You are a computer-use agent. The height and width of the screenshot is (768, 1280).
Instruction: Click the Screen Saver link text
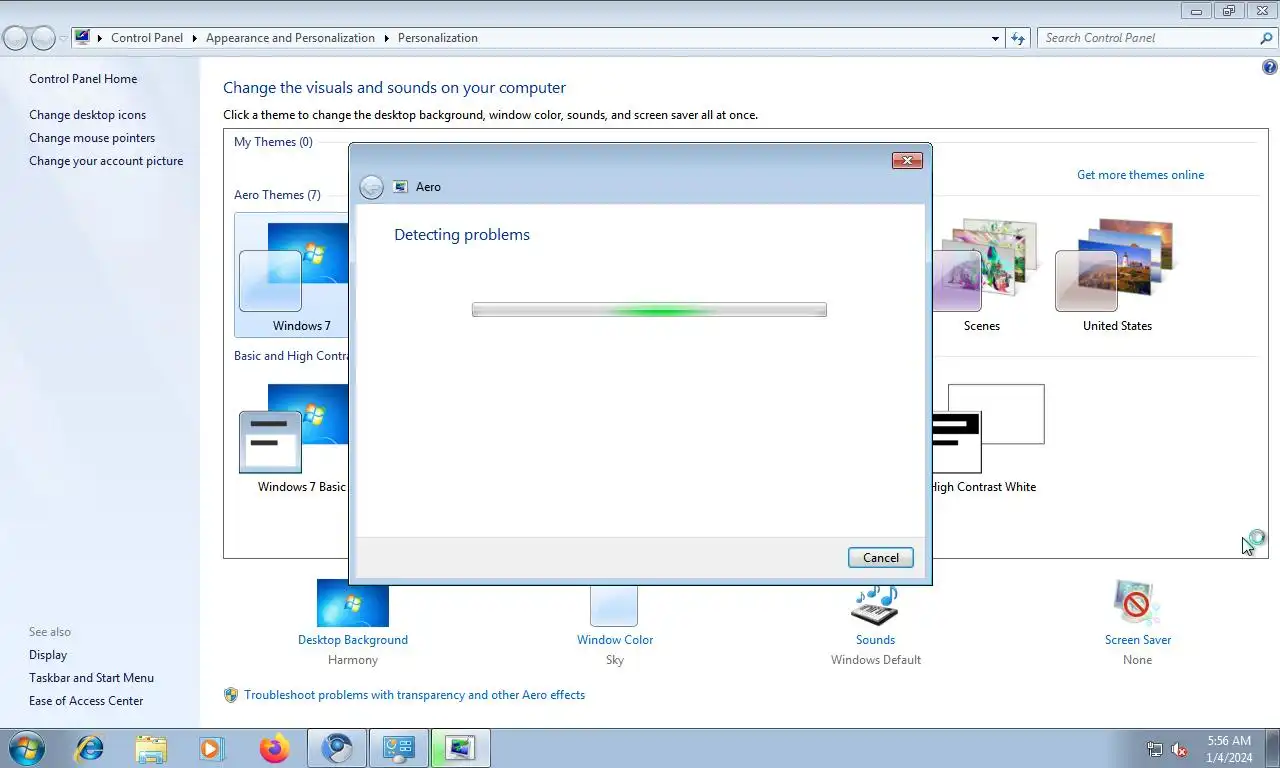click(x=1138, y=640)
